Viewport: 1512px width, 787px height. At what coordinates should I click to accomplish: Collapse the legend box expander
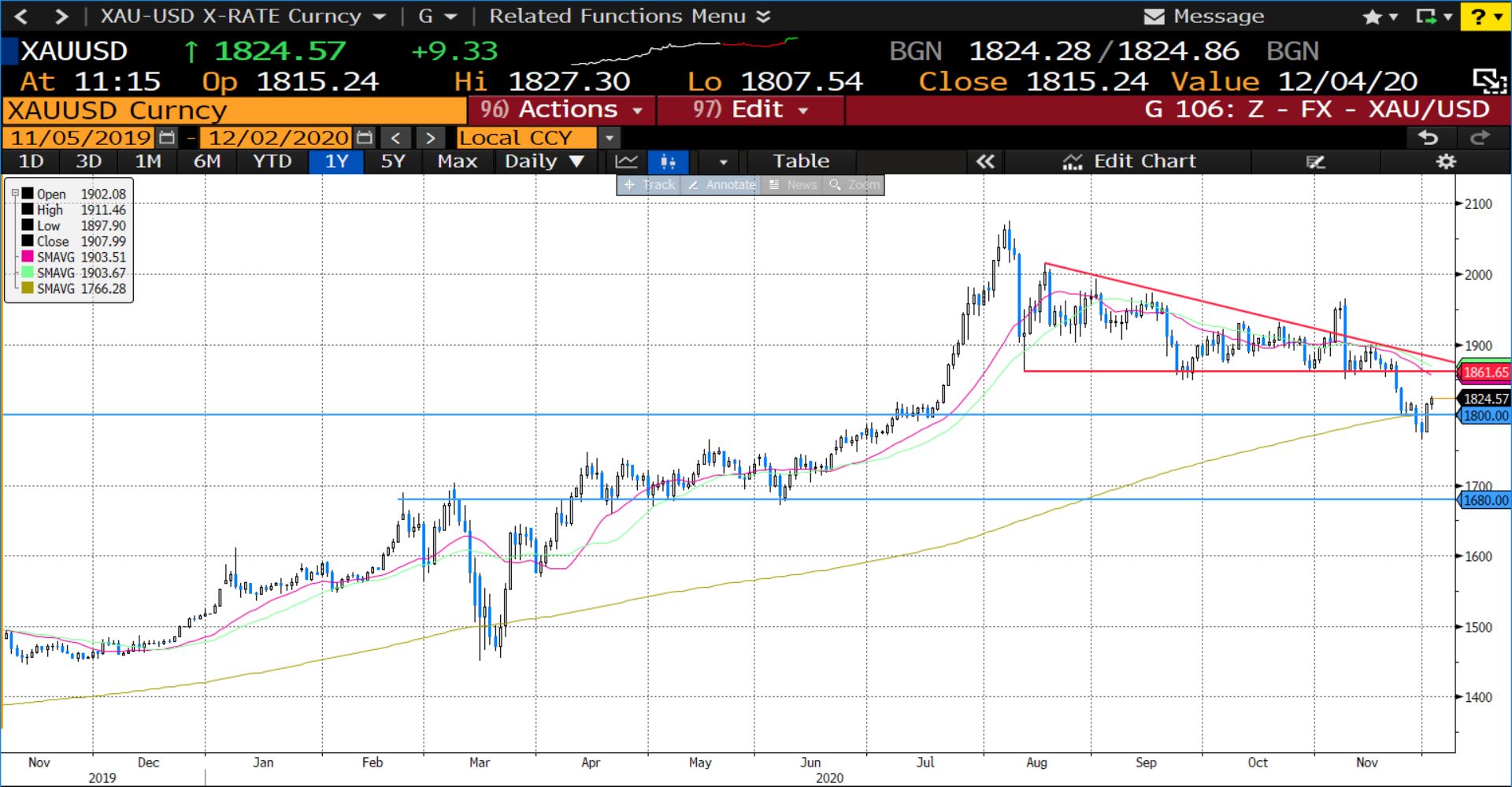[x=14, y=192]
